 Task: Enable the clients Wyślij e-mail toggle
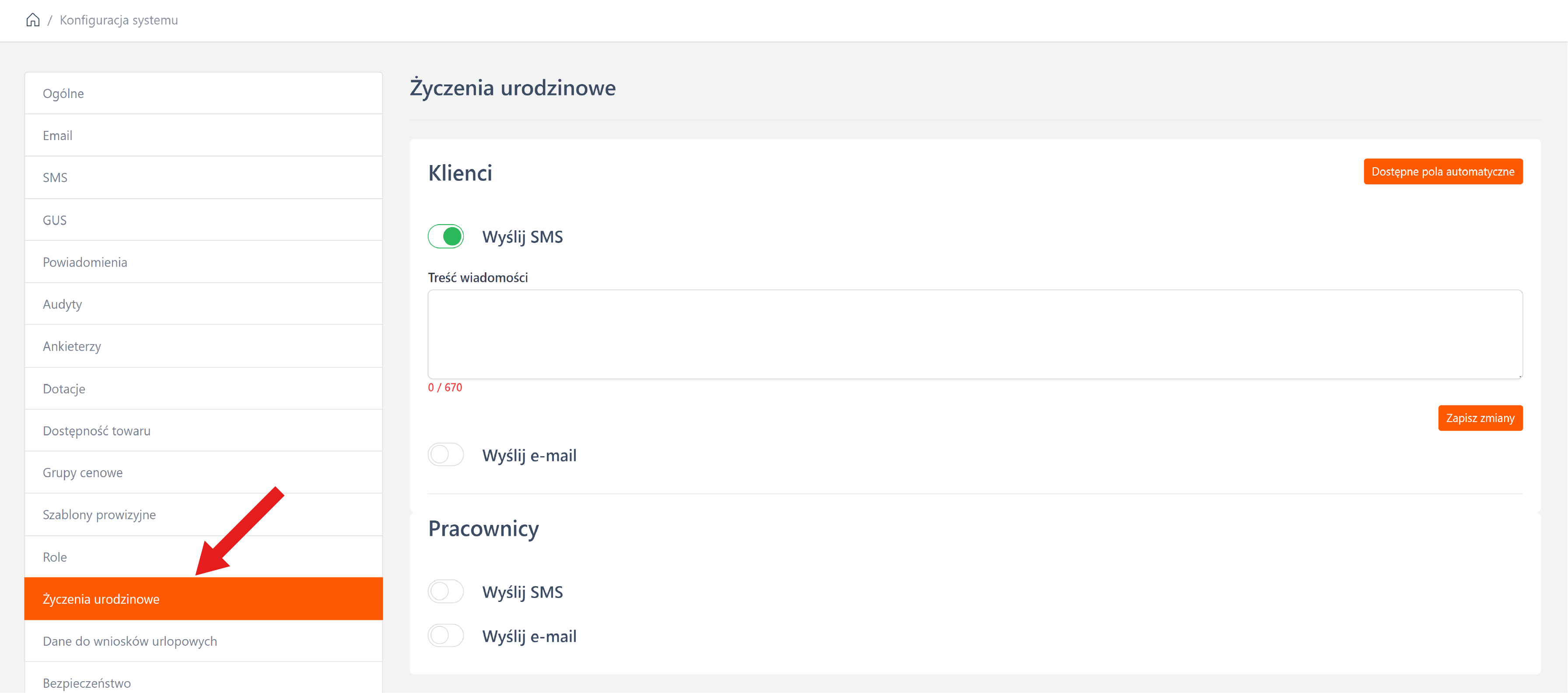pos(445,455)
